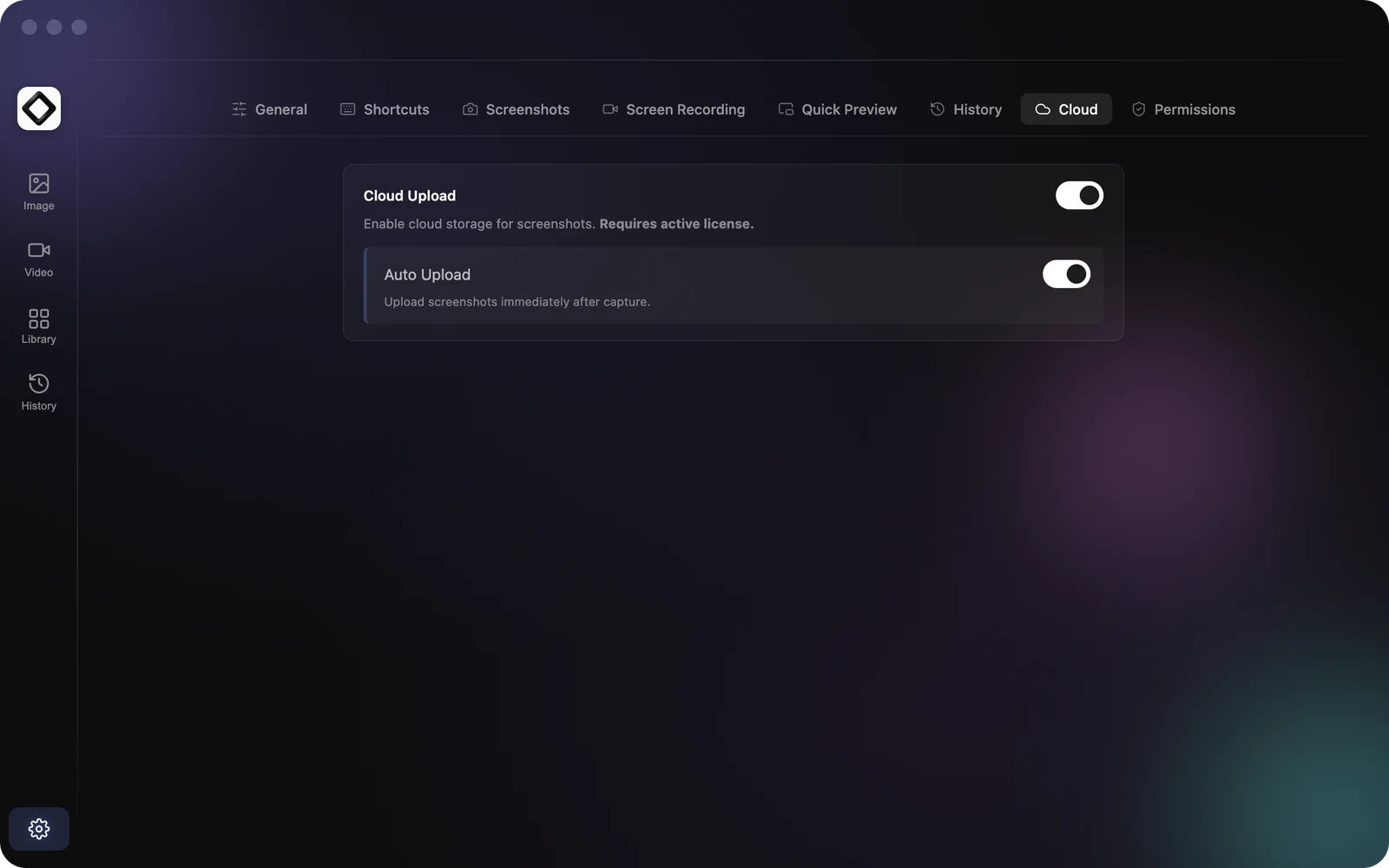Viewport: 1389px width, 868px height.
Task: Select the Screenshots tab
Action: click(517, 109)
